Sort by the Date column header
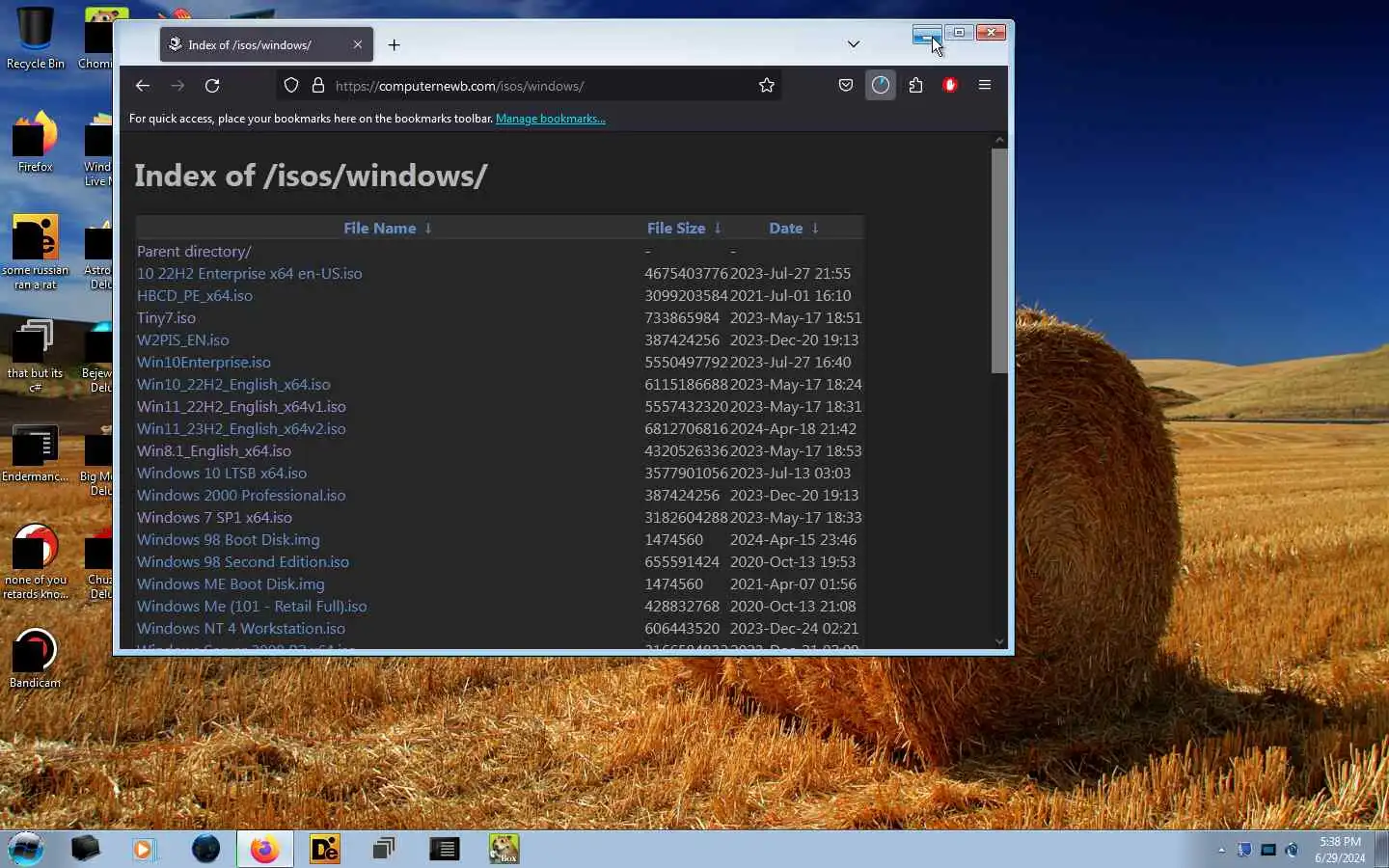 click(x=794, y=228)
